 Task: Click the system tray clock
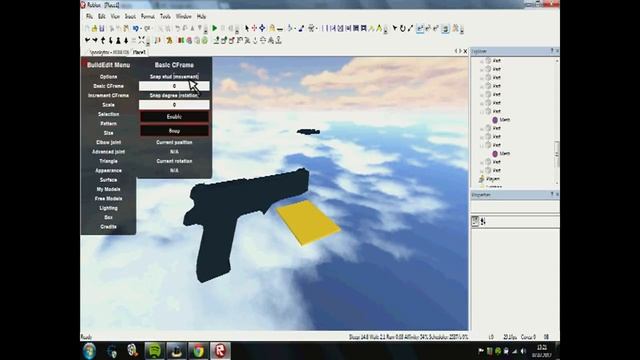tap(542, 351)
